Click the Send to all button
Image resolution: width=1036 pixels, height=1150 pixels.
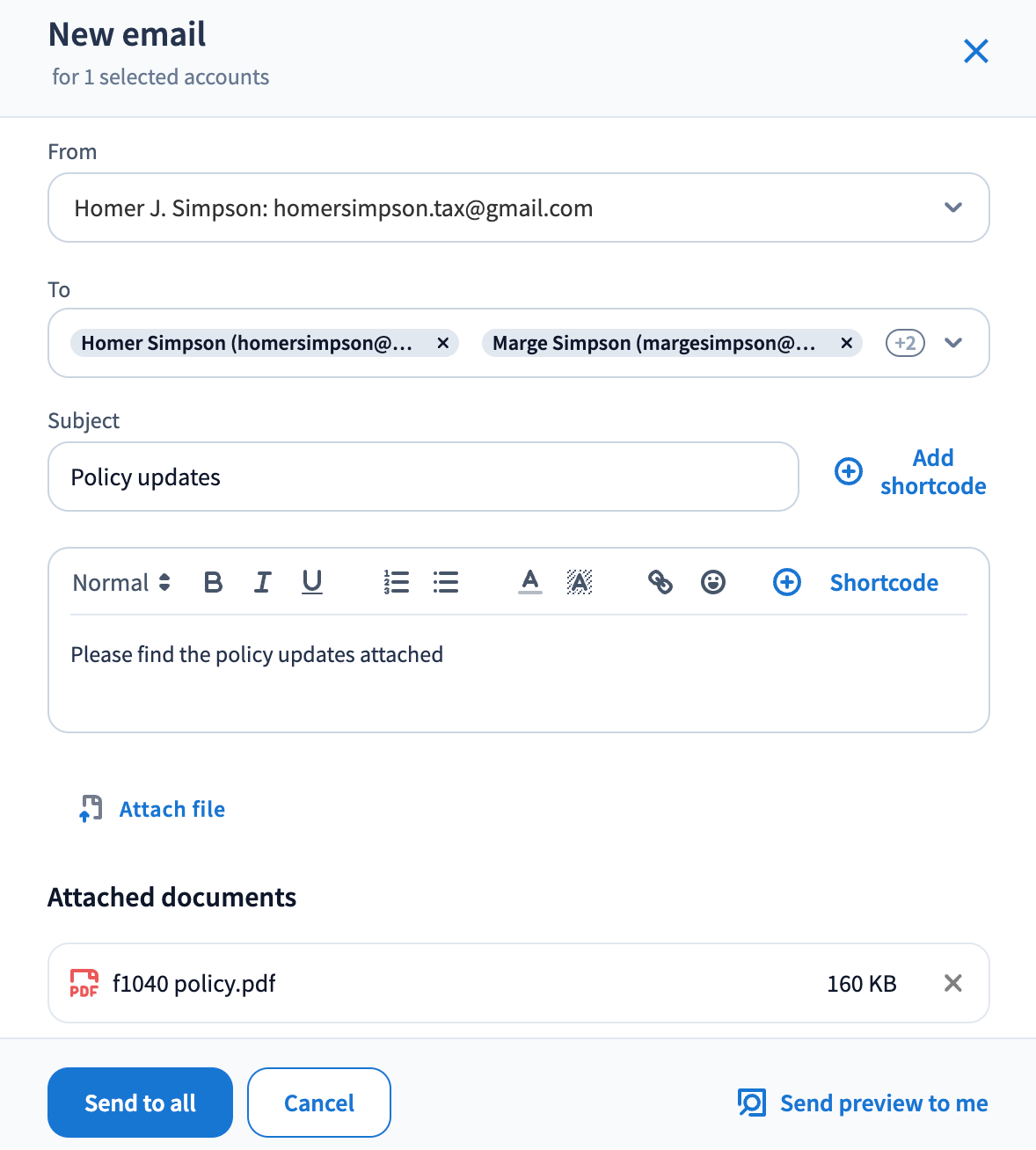pos(140,1103)
